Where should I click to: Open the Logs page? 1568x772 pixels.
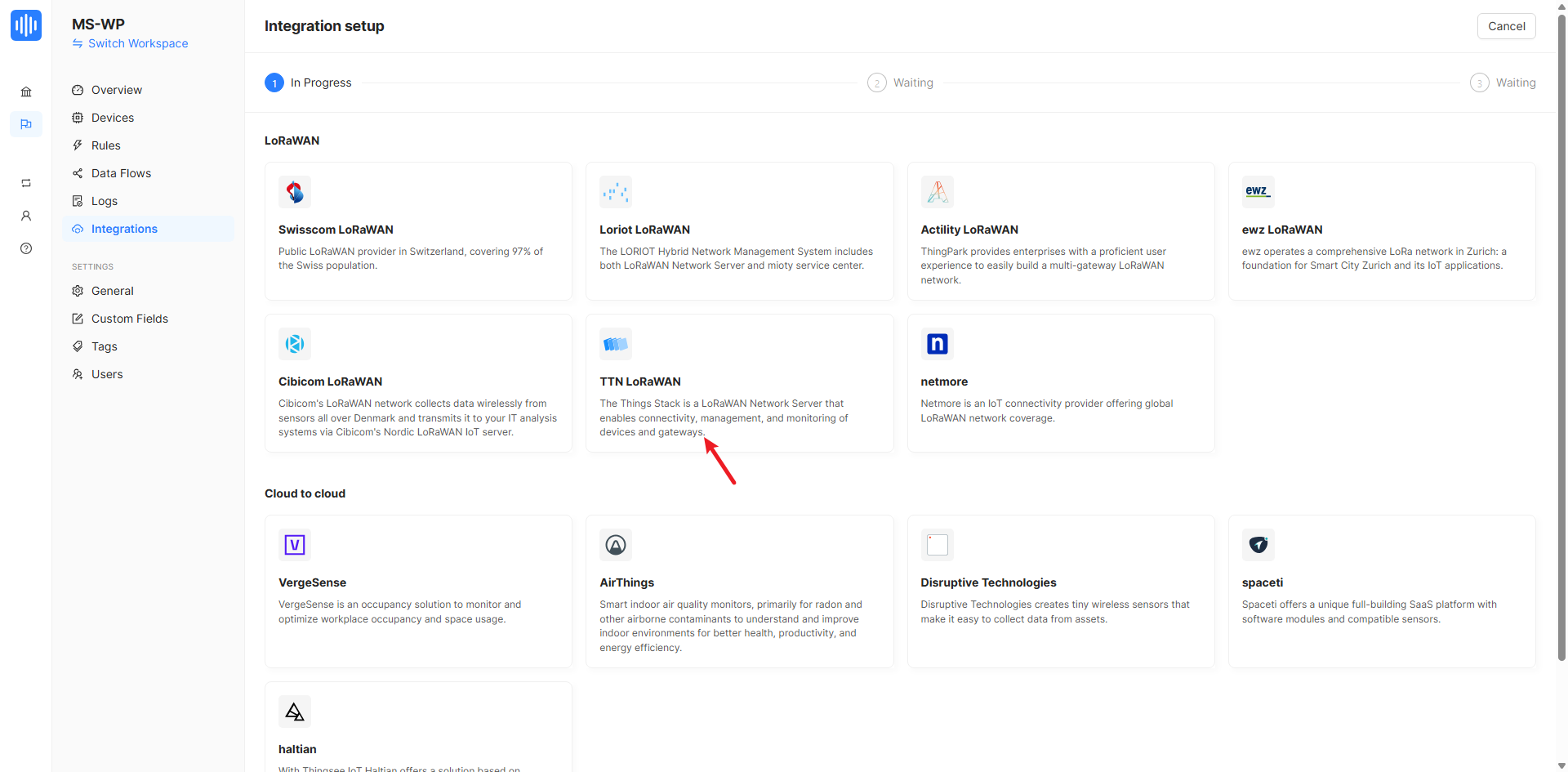point(149,201)
